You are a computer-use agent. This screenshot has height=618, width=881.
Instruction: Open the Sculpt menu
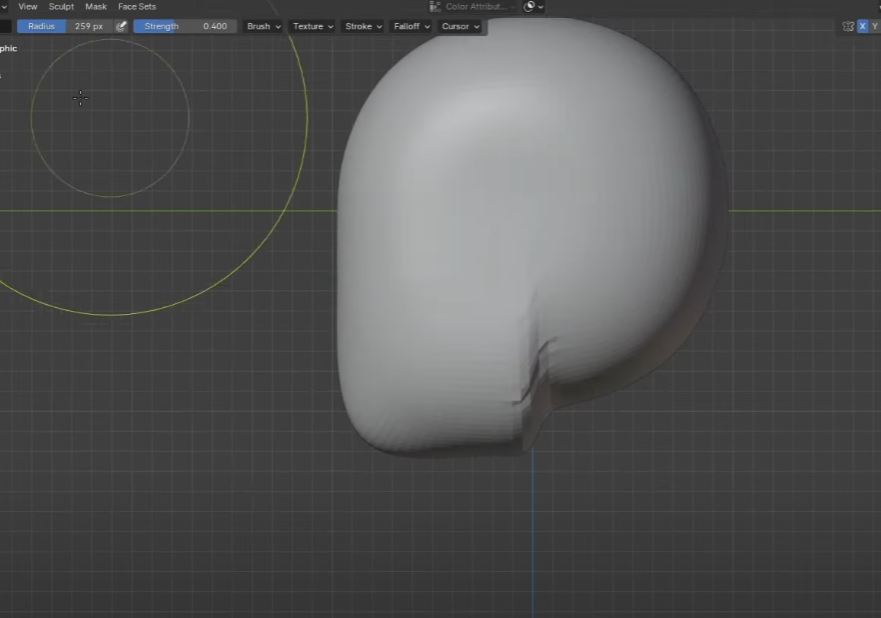61,6
